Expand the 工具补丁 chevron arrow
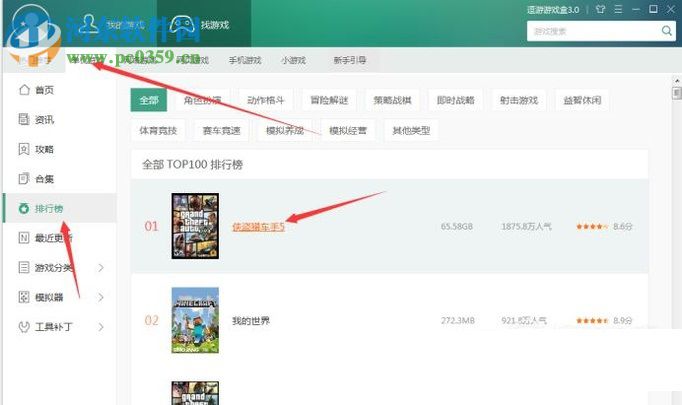 [101, 327]
